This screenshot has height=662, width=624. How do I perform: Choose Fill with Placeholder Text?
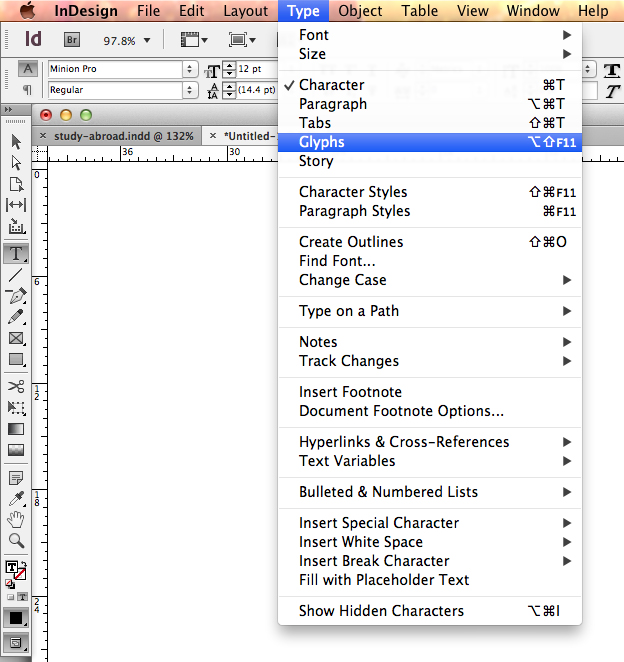tap(430, 580)
